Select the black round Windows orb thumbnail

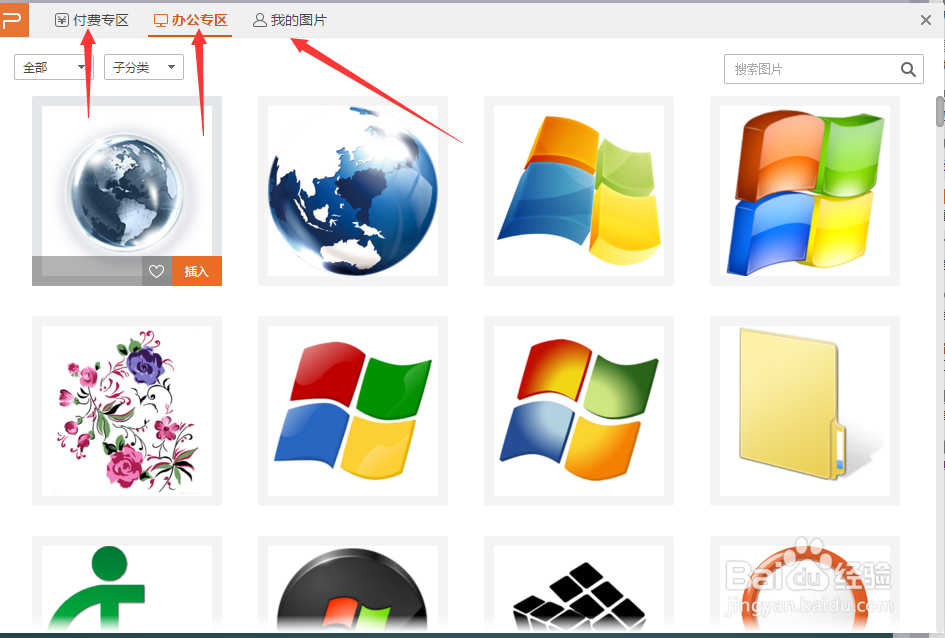coord(353,584)
